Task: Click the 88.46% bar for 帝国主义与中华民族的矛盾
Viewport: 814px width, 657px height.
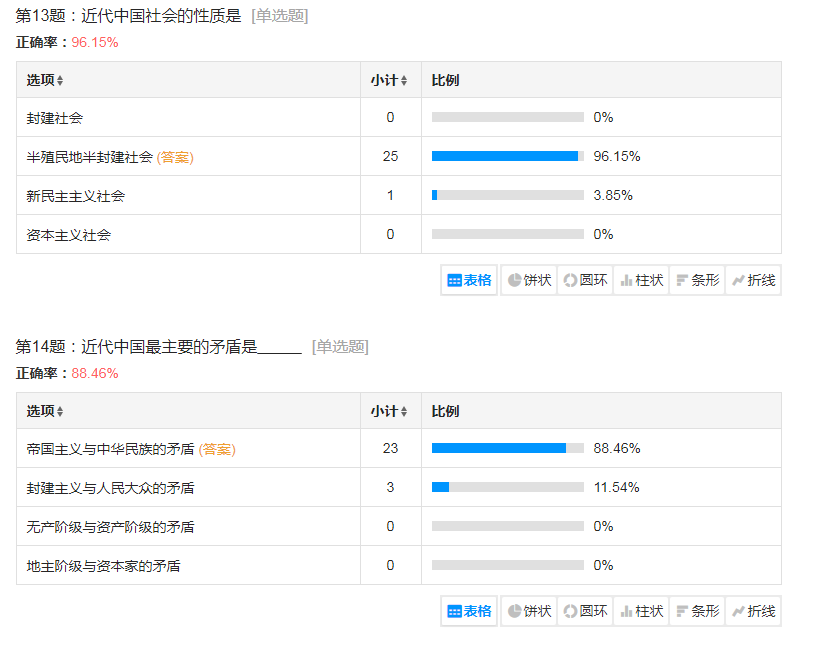Action: click(507, 448)
